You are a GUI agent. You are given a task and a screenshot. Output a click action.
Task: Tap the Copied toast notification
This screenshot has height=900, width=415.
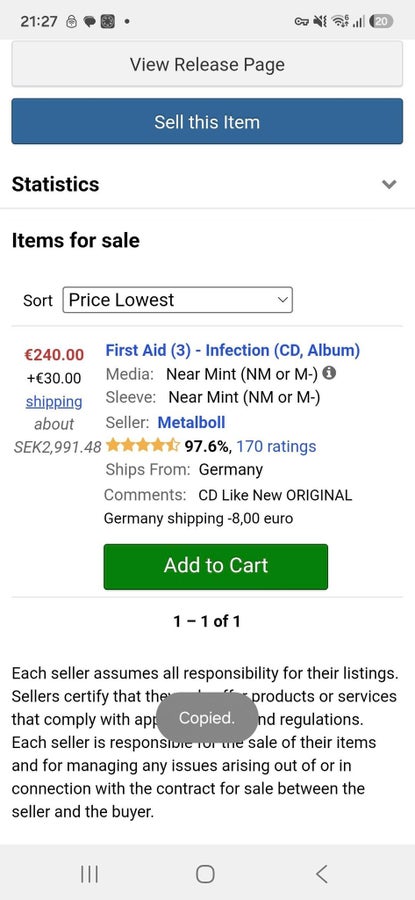tap(207, 718)
